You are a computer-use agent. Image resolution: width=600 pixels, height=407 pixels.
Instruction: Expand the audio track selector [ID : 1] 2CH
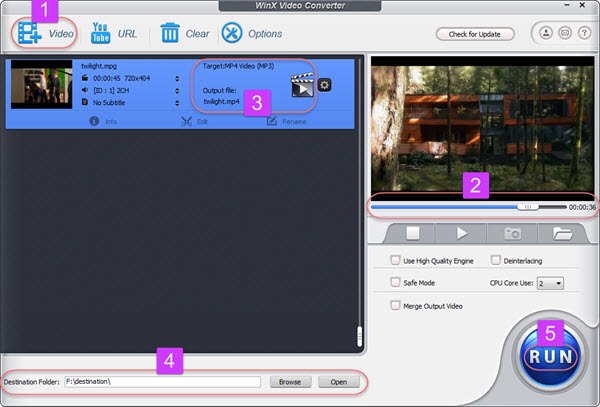(177, 91)
